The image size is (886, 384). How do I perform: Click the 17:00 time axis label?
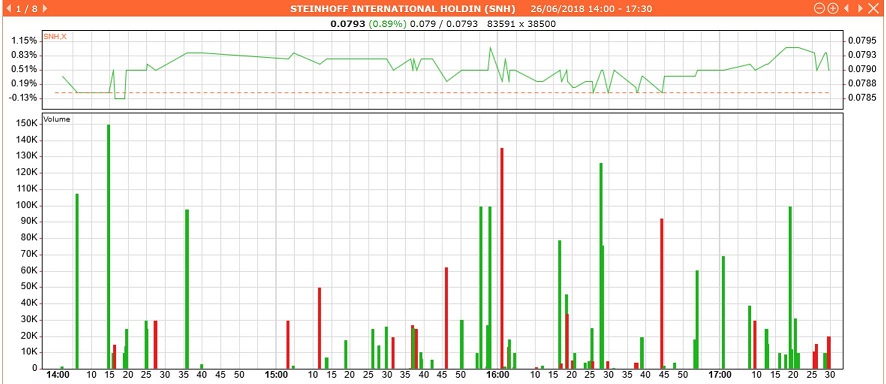point(720,374)
